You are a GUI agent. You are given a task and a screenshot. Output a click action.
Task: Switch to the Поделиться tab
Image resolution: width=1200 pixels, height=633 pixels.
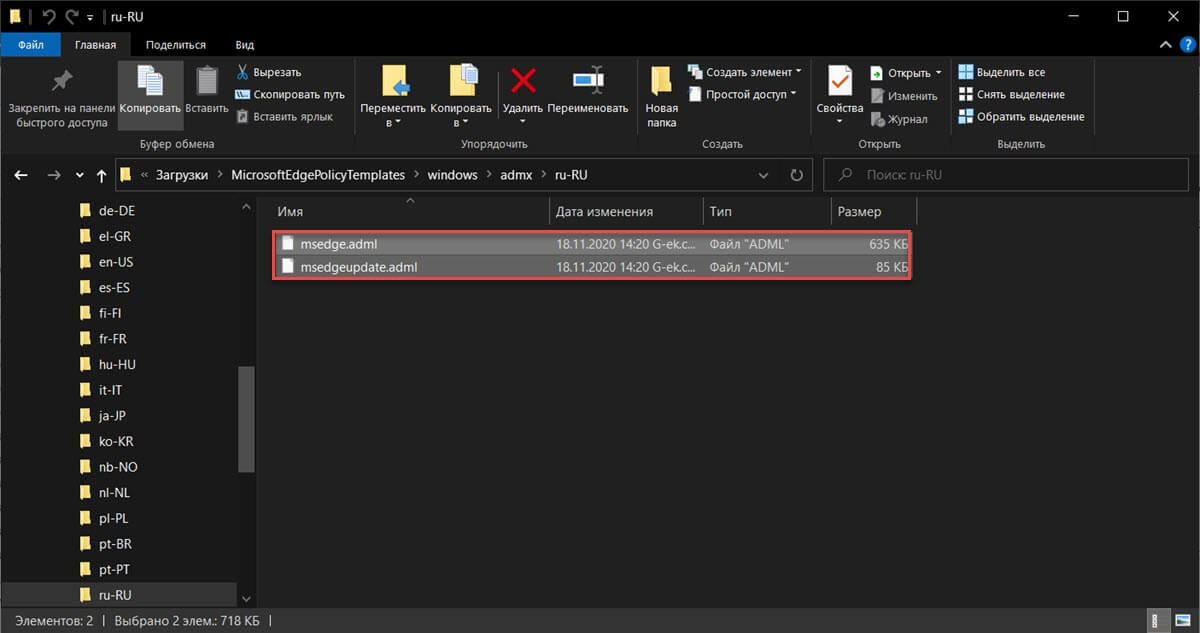coord(176,44)
